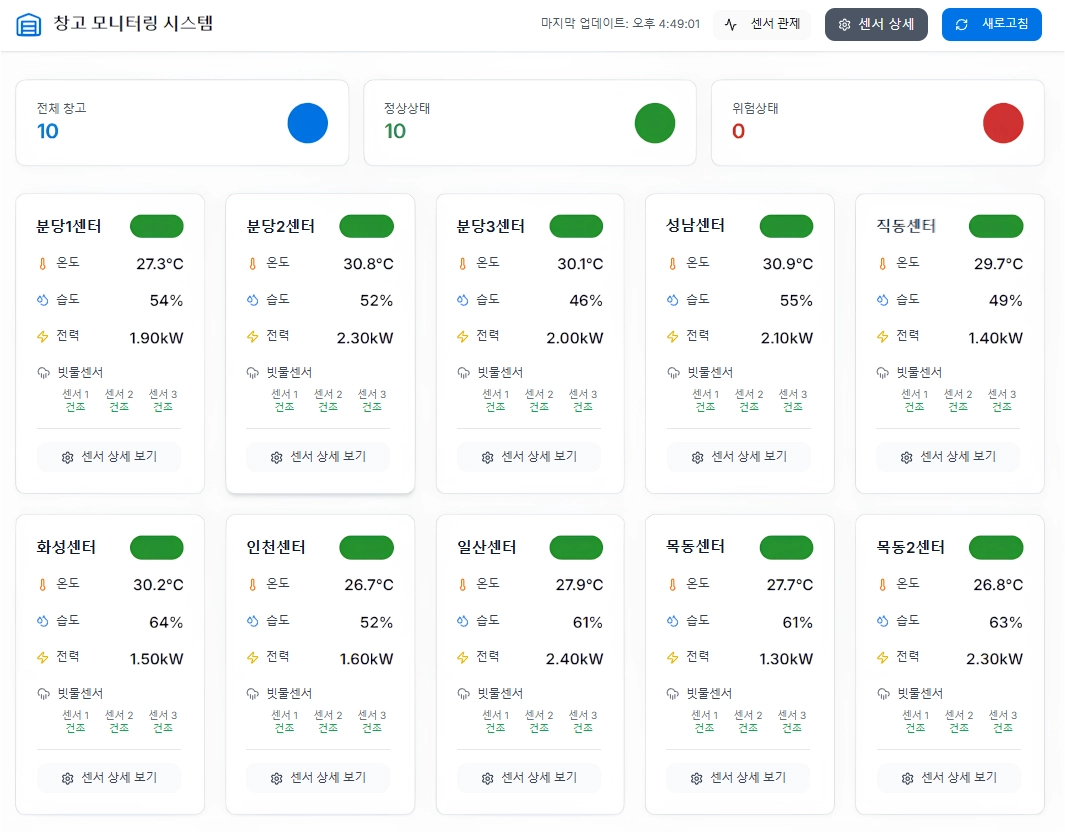View sensor details for 직동센터
The height and width of the screenshot is (832, 1065).
tap(948, 457)
